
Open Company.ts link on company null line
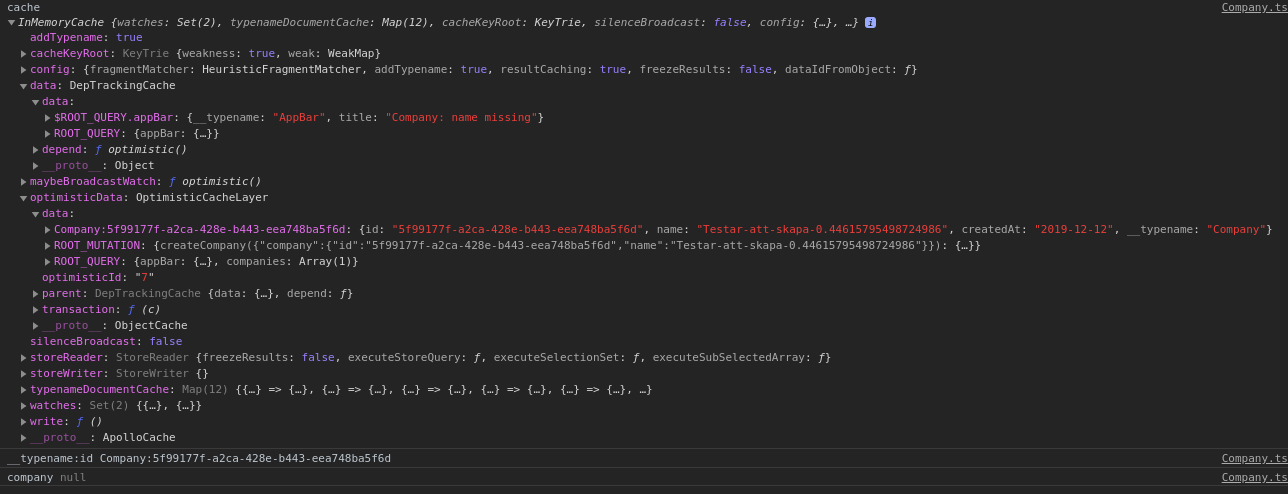point(1254,477)
